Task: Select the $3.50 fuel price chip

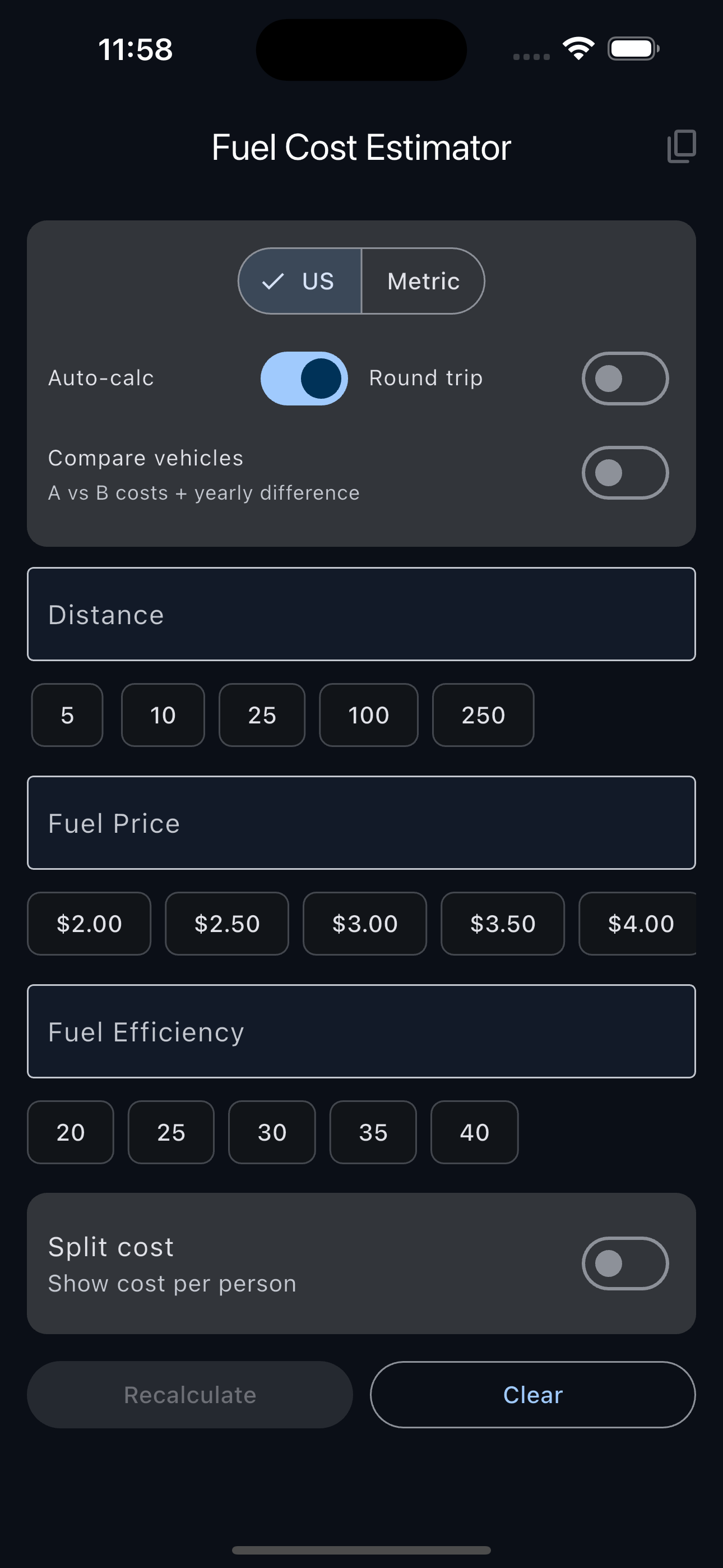Action: [x=502, y=924]
